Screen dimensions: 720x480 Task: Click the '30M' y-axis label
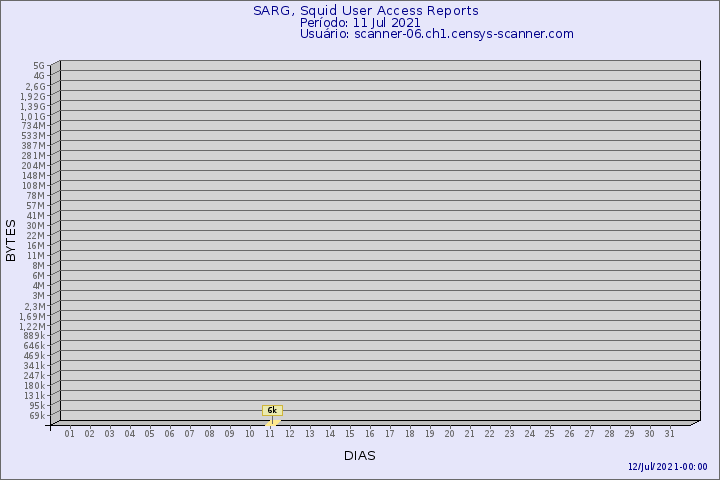click(x=36, y=226)
